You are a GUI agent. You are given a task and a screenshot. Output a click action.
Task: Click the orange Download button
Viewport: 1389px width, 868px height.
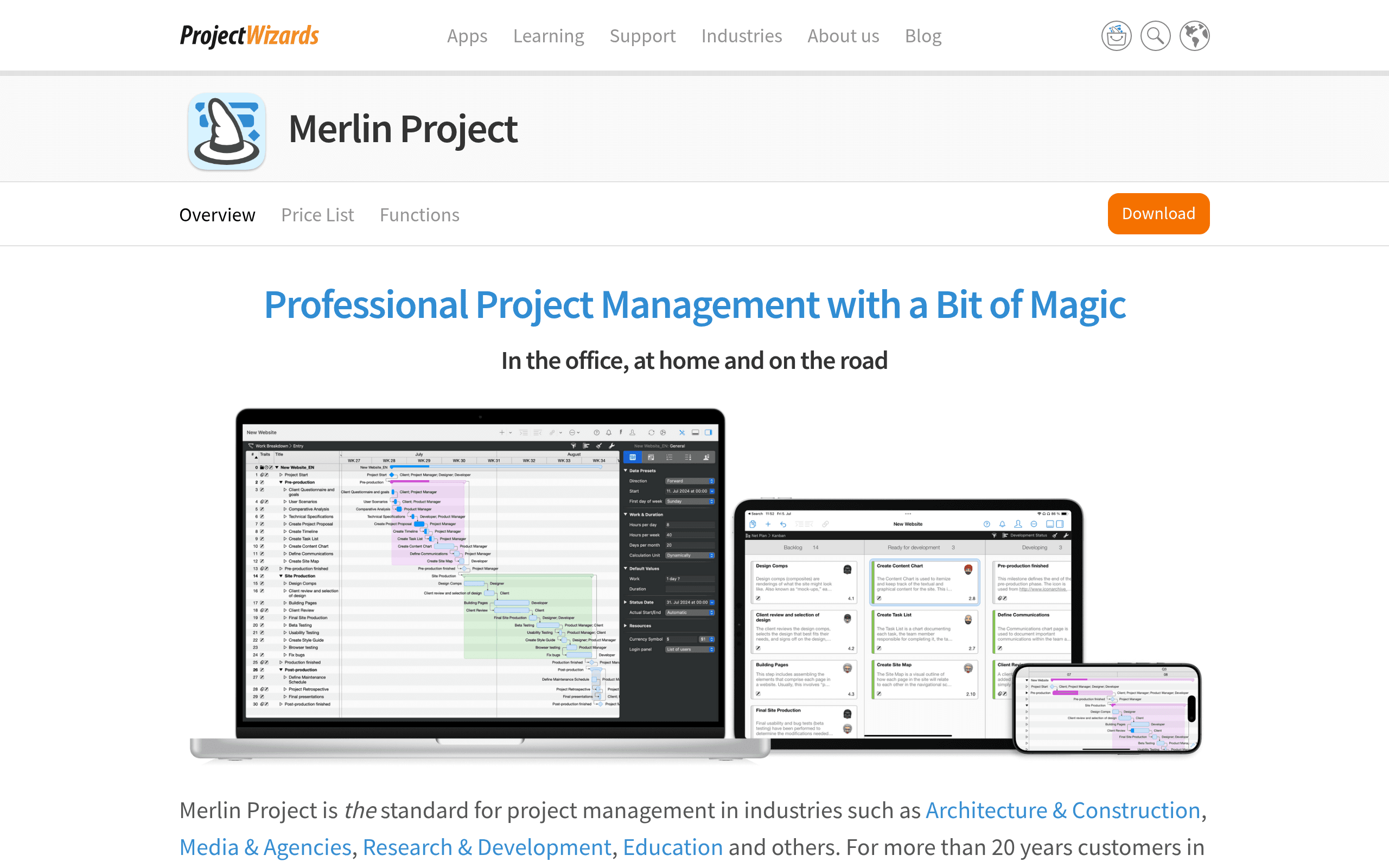click(1158, 214)
